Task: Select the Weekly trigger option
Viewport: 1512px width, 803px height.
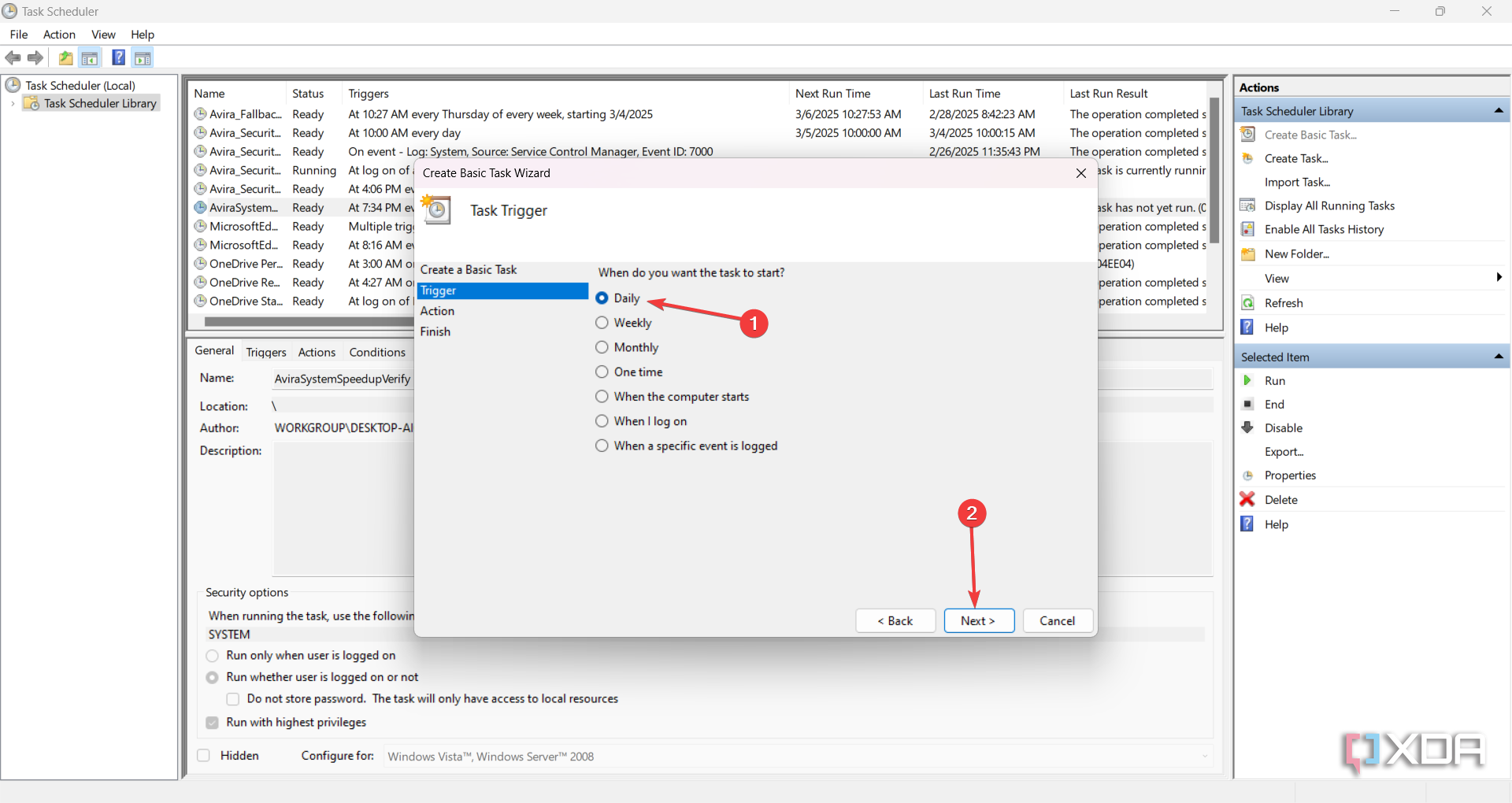Action: pyautogui.click(x=602, y=323)
